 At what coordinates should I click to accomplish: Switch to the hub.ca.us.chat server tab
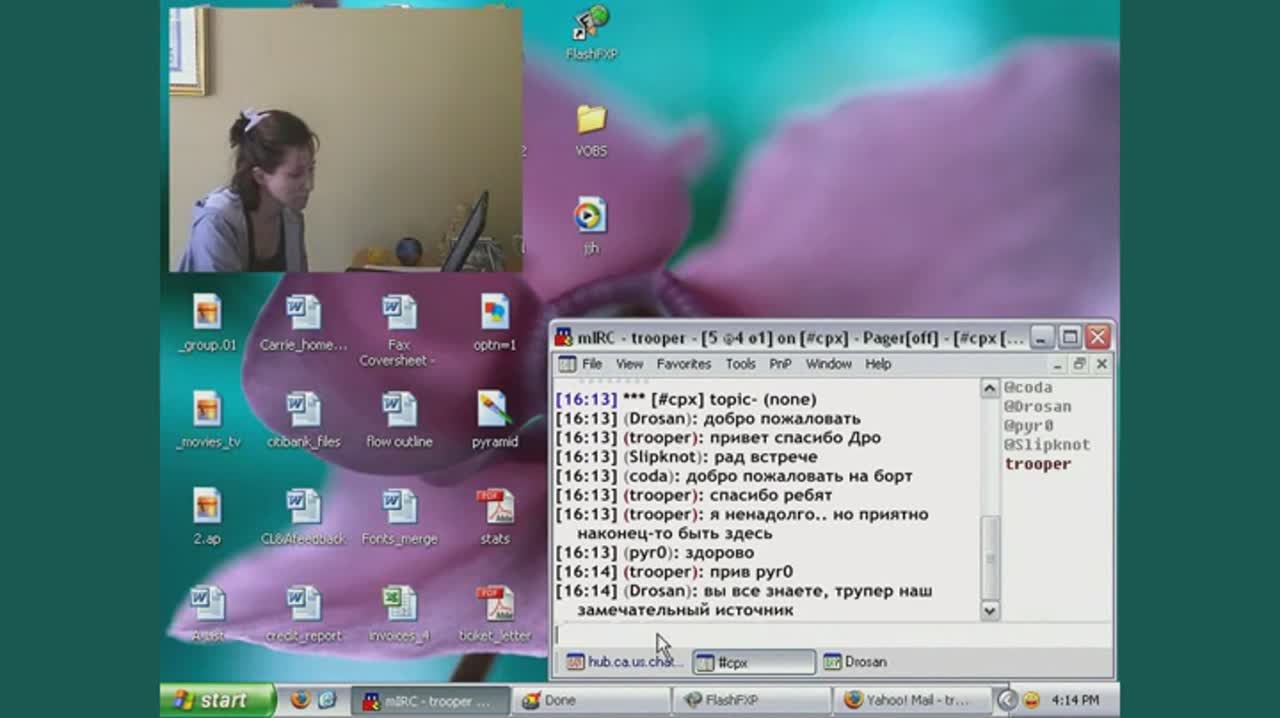(x=625, y=662)
